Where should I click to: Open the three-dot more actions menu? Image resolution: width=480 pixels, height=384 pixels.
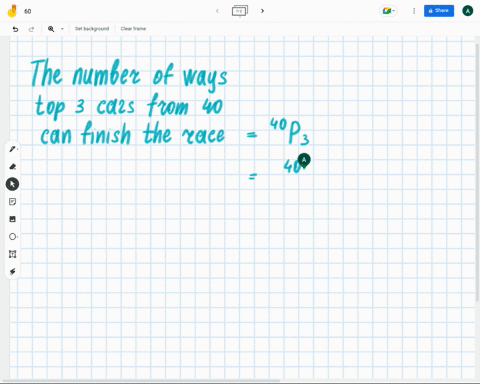(414, 11)
